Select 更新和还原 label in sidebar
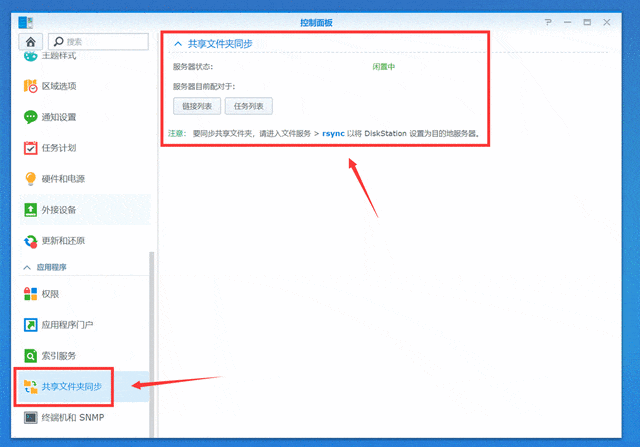The width and height of the screenshot is (640, 447). [x=63, y=241]
